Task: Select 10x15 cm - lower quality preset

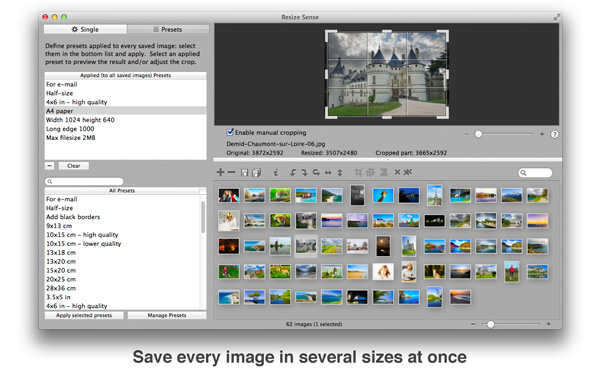Action: [122, 244]
